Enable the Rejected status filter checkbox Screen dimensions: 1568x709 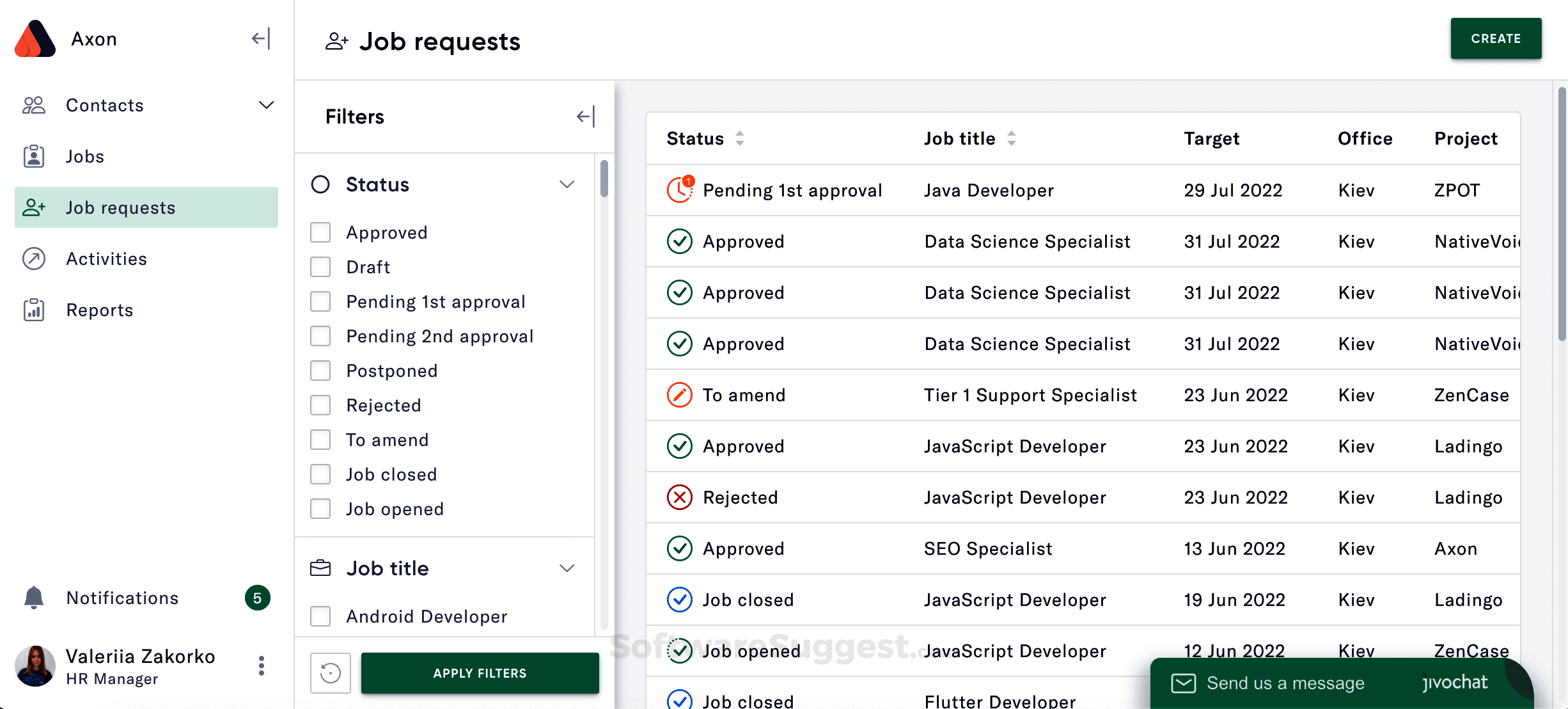[x=320, y=405]
